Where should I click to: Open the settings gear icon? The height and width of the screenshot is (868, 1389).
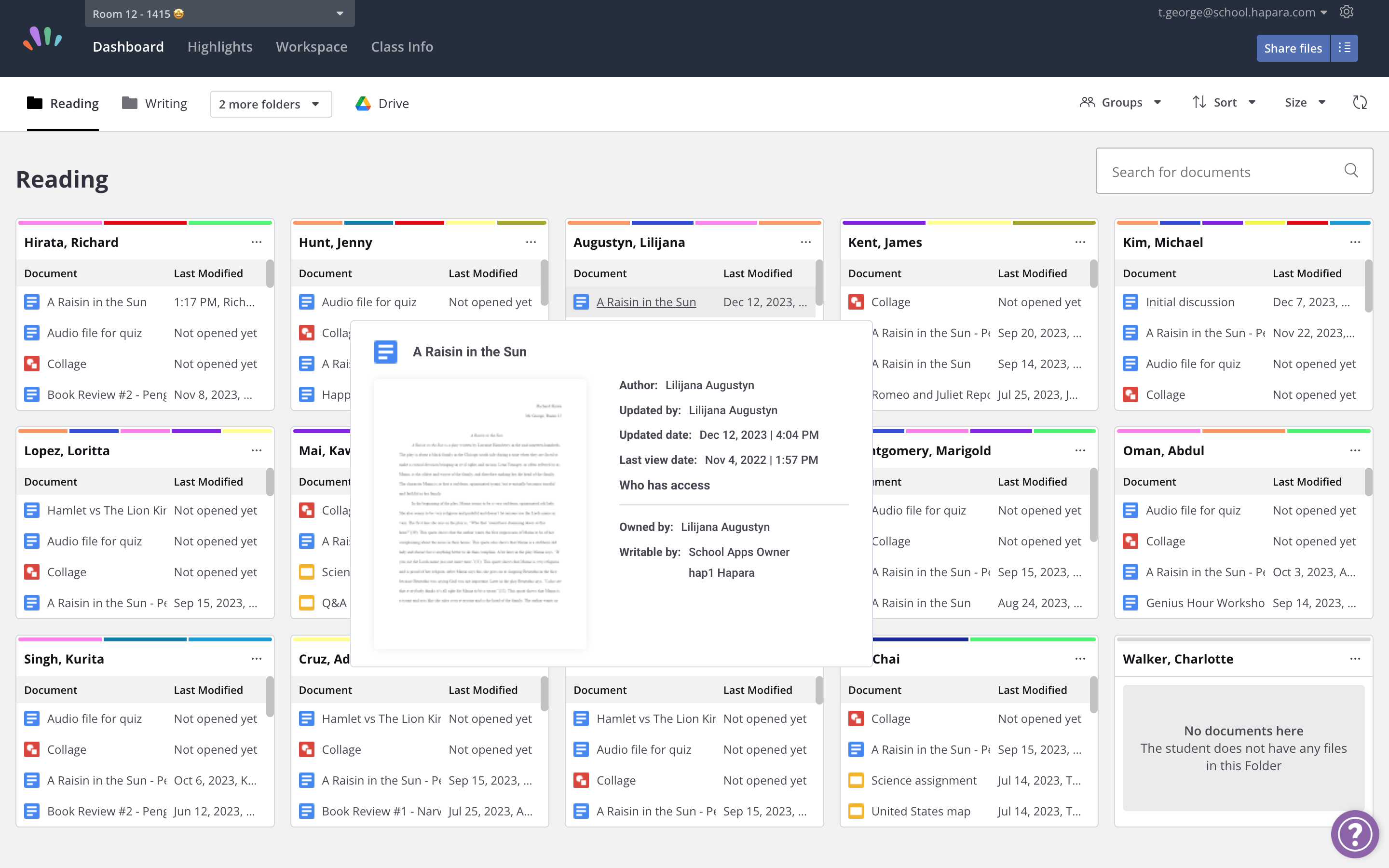click(x=1347, y=12)
